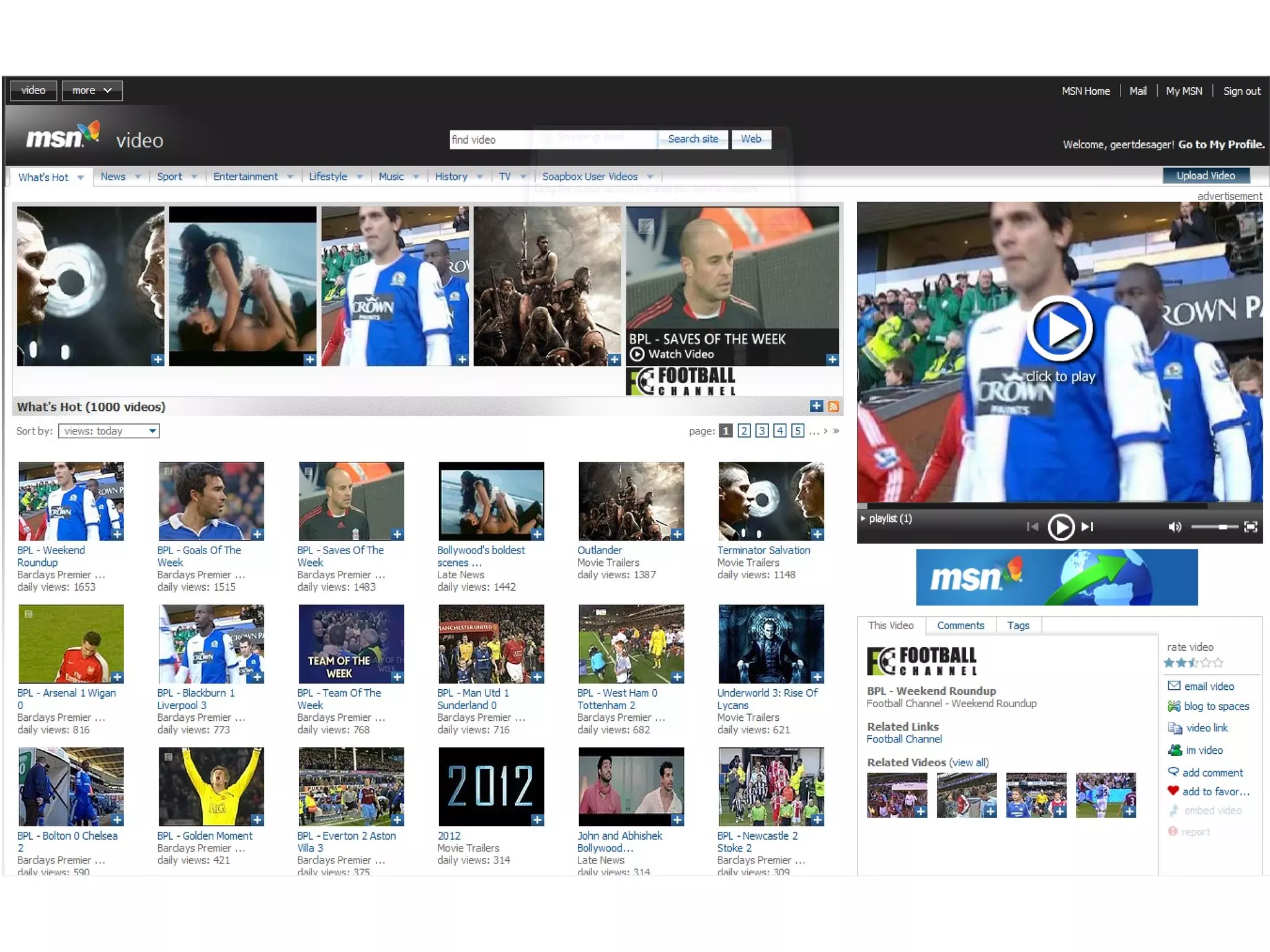
Task: Expand the playlist (1) disclosure triangle
Action: click(x=863, y=518)
